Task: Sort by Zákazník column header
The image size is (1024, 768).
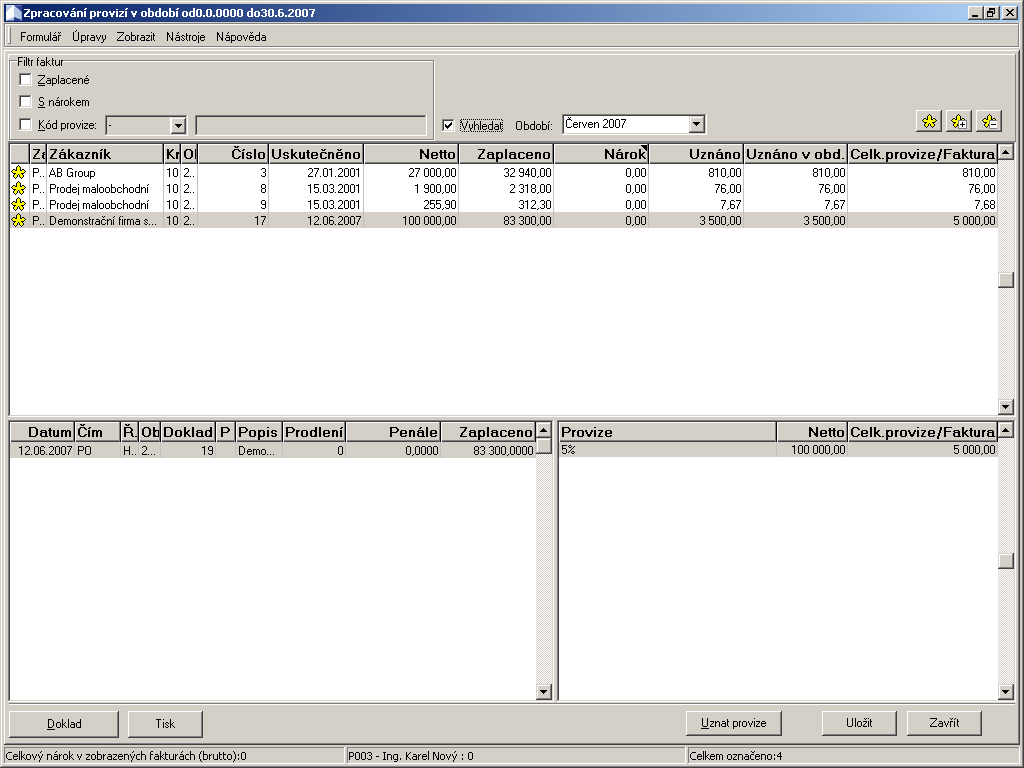Action: [x=104, y=154]
